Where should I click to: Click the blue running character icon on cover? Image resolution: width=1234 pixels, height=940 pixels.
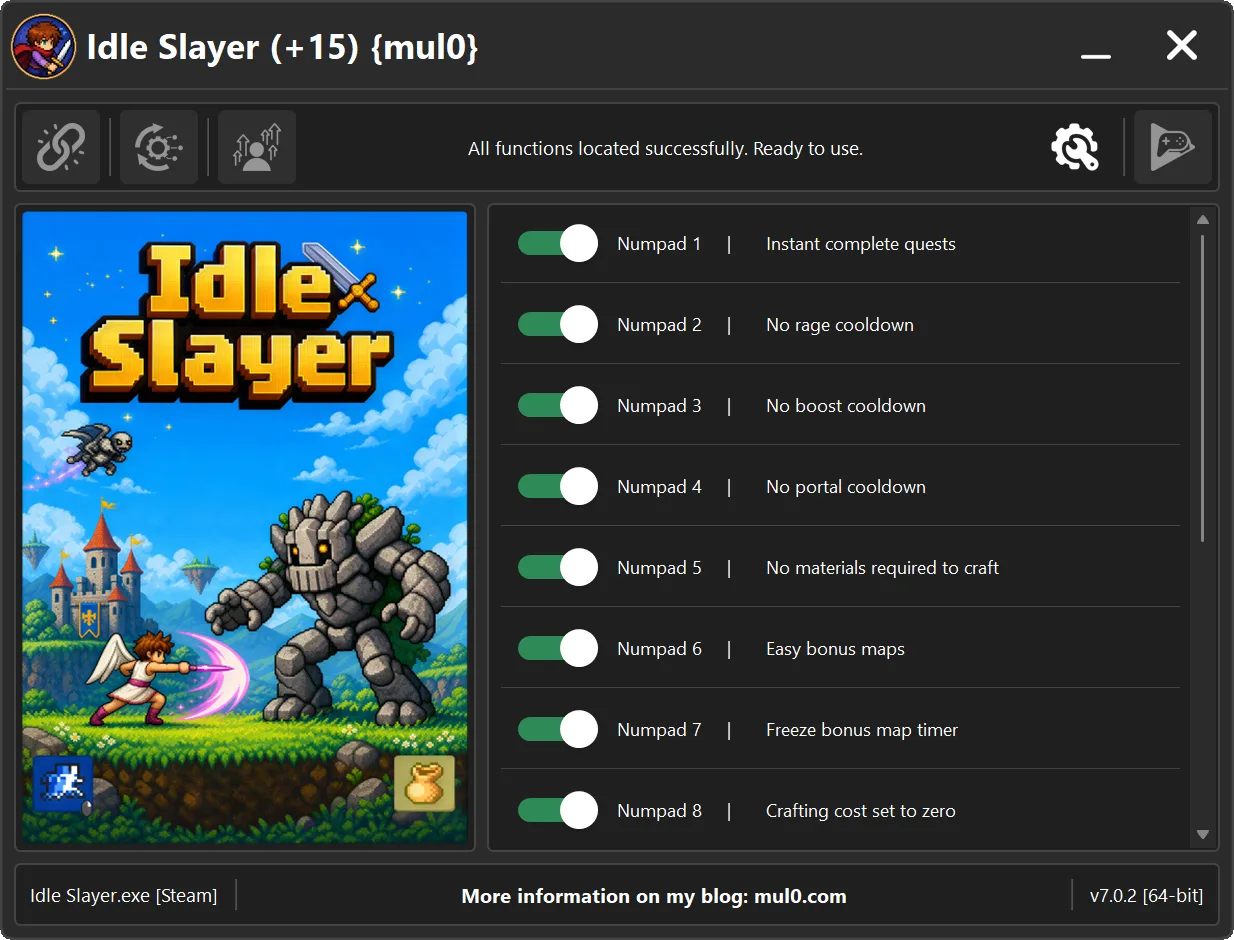[63, 783]
